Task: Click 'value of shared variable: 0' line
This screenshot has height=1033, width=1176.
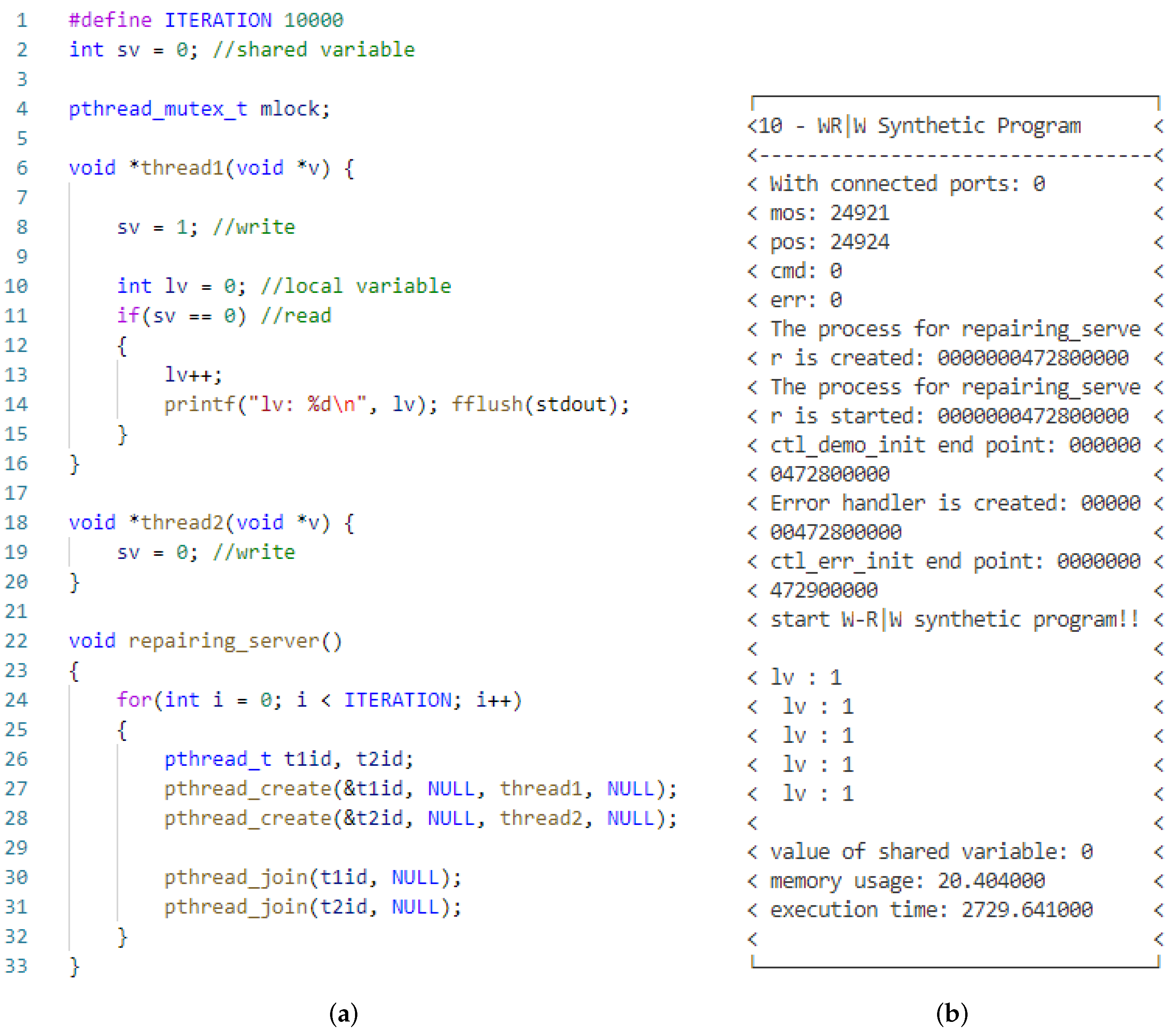Action: coord(932,852)
